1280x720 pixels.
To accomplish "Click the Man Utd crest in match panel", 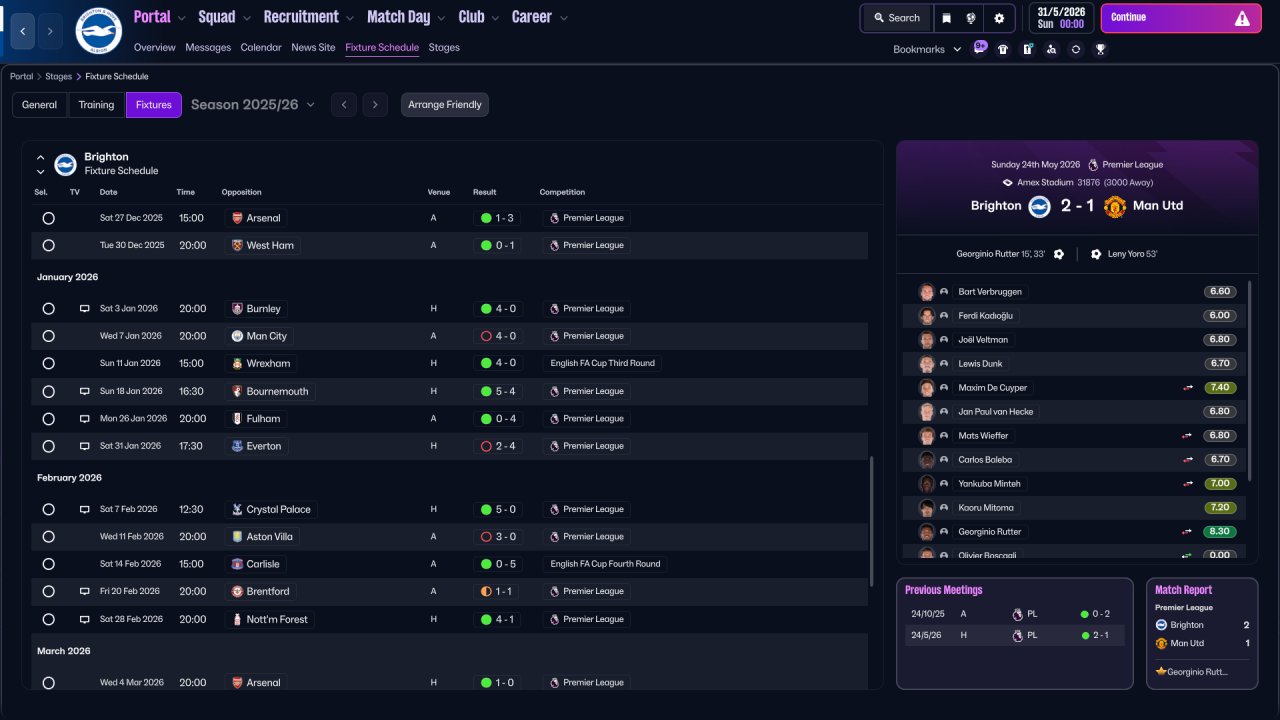I will (1115, 206).
